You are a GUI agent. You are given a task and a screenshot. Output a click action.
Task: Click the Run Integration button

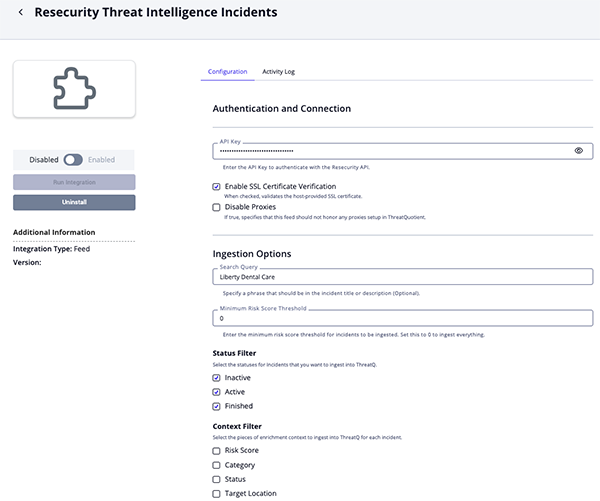[73, 182]
